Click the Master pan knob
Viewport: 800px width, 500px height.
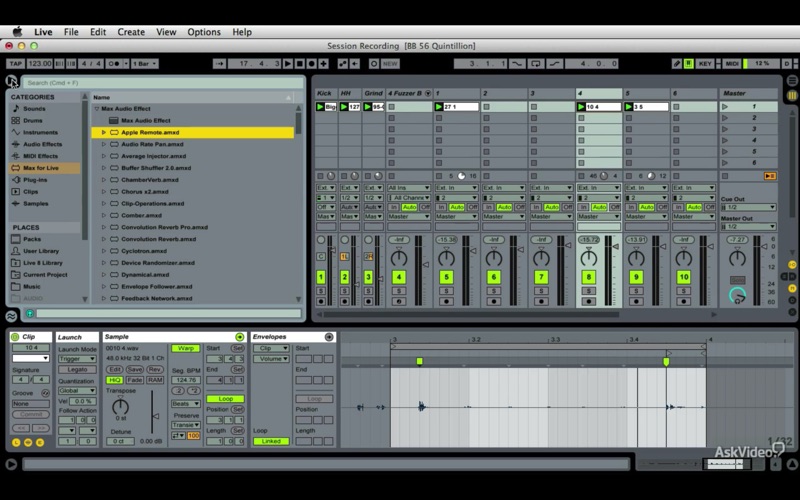pos(737,258)
